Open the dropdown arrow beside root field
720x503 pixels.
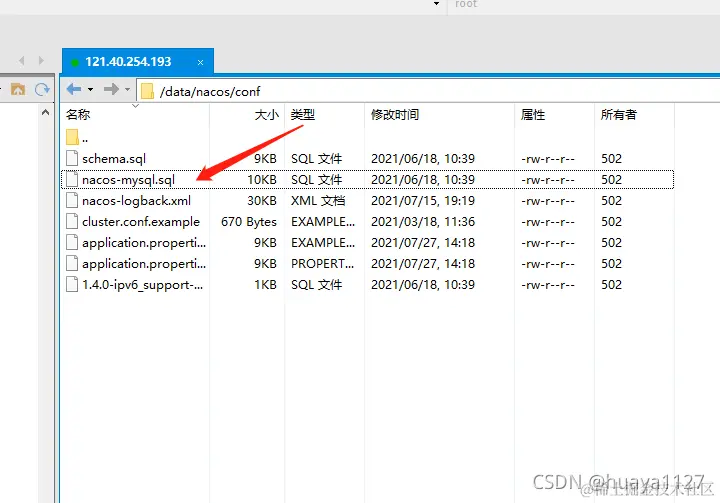click(436, 4)
